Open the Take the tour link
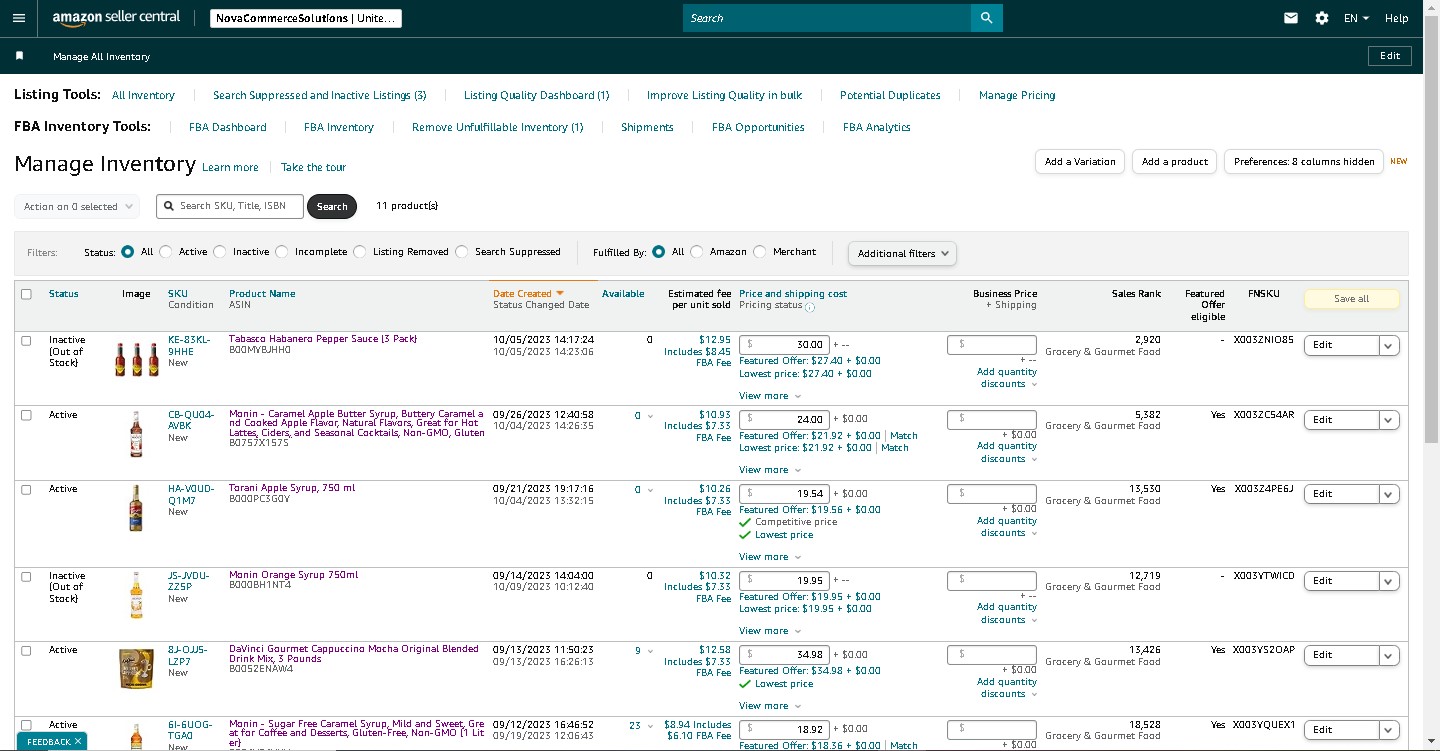Viewport: 1440px width, 751px height. pyautogui.click(x=313, y=167)
